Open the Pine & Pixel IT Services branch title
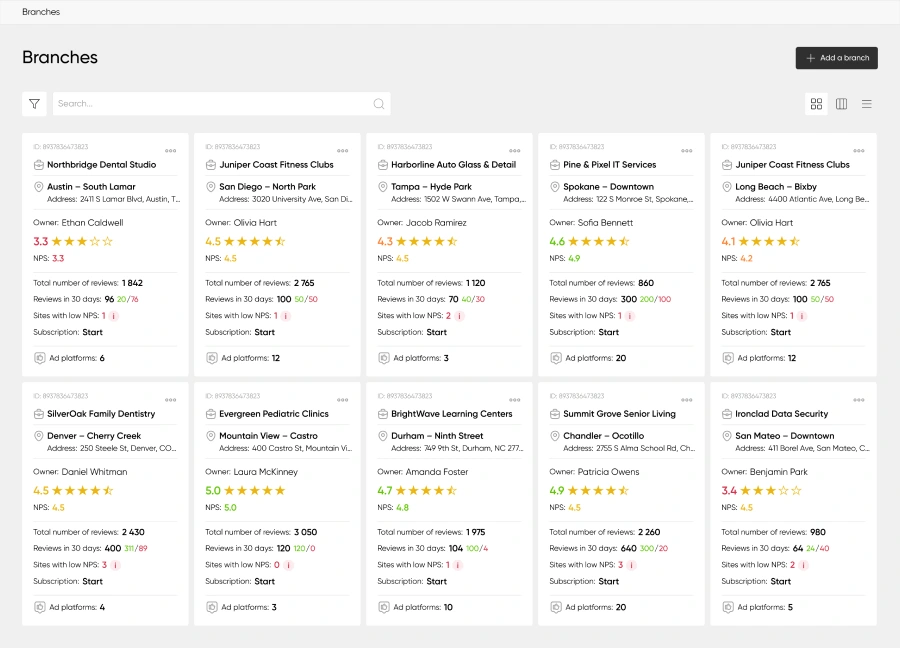 click(609, 165)
